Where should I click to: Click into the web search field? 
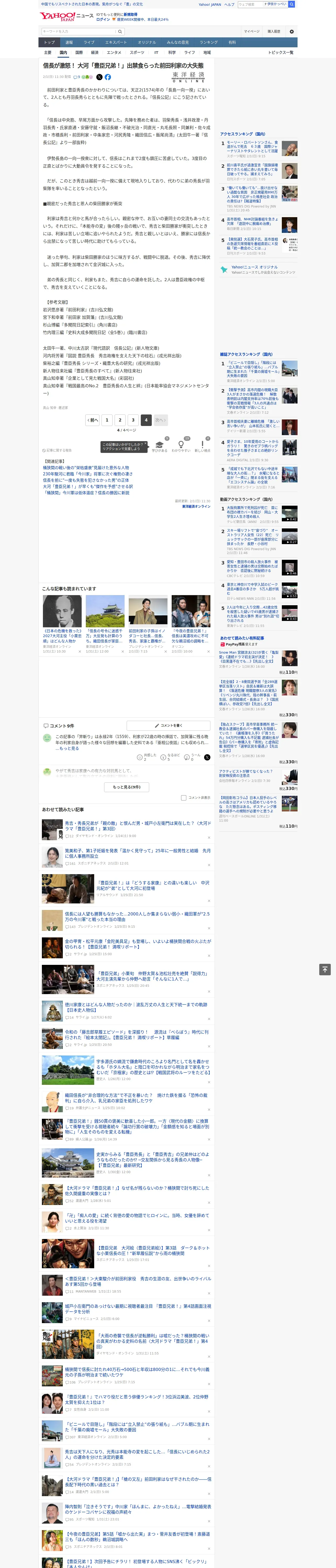pos(251,4)
